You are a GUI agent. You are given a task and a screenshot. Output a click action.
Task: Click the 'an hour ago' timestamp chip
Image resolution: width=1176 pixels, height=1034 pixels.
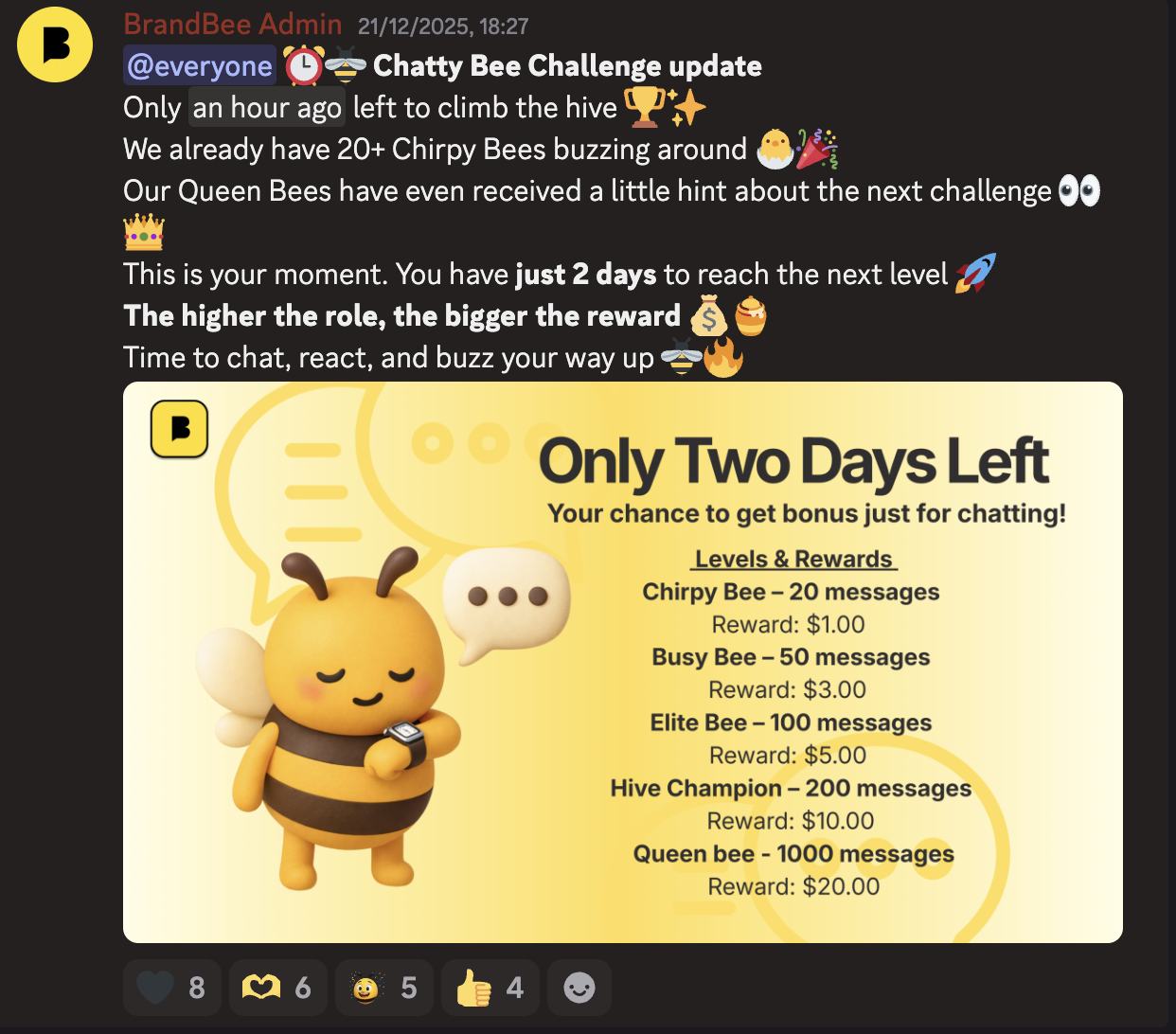(267, 108)
